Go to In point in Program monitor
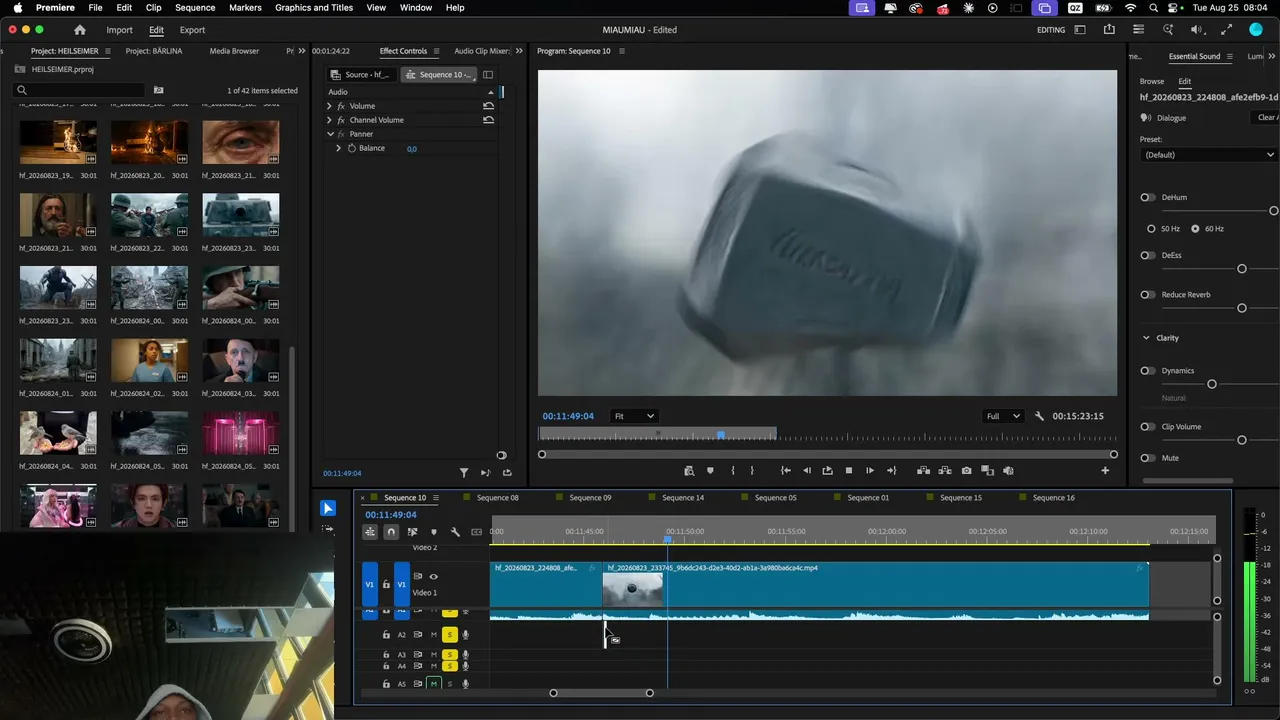This screenshot has width=1280, height=720. (x=786, y=470)
